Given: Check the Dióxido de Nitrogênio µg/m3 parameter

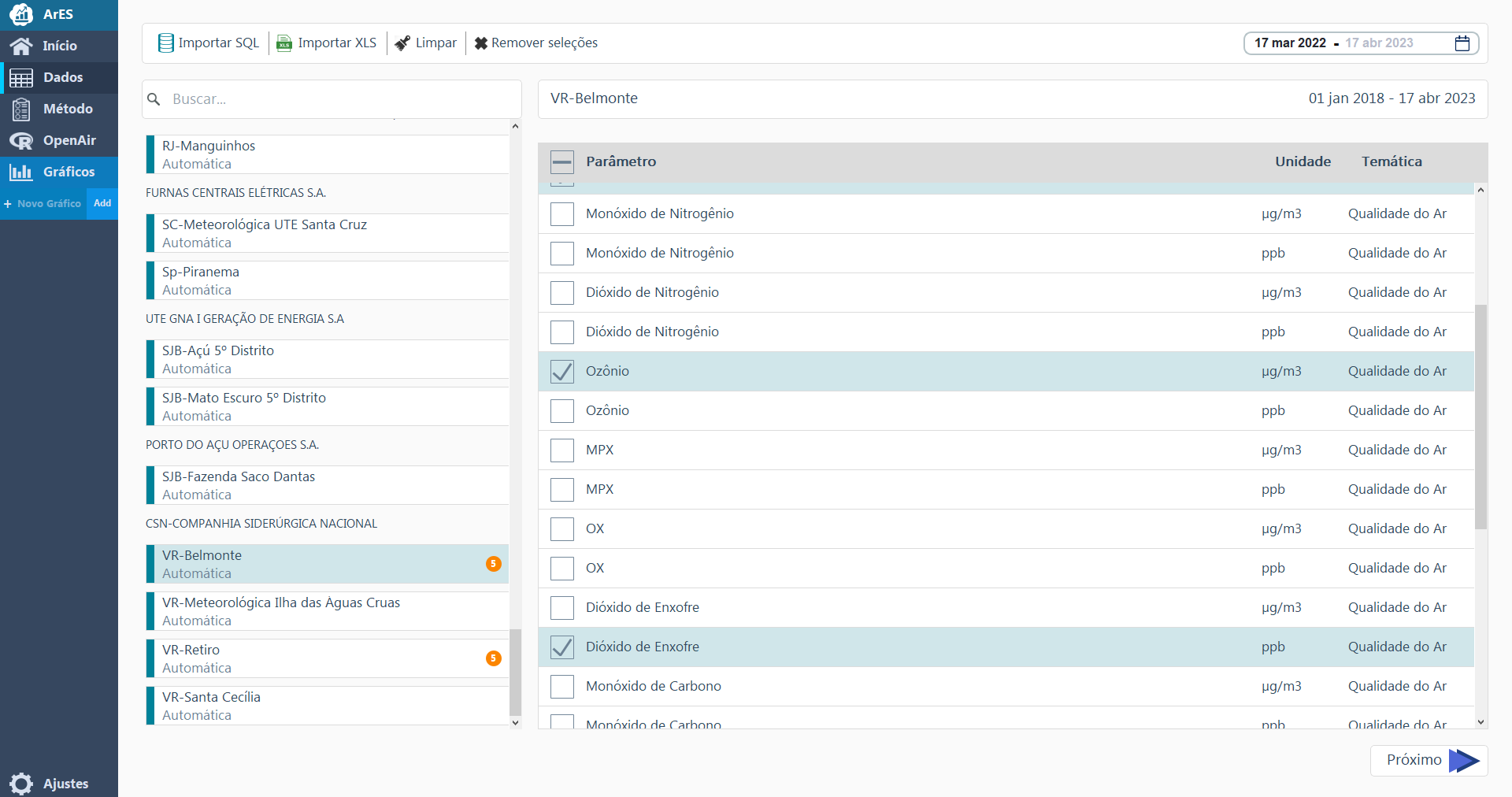Looking at the screenshot, I should tap(561, 292).
